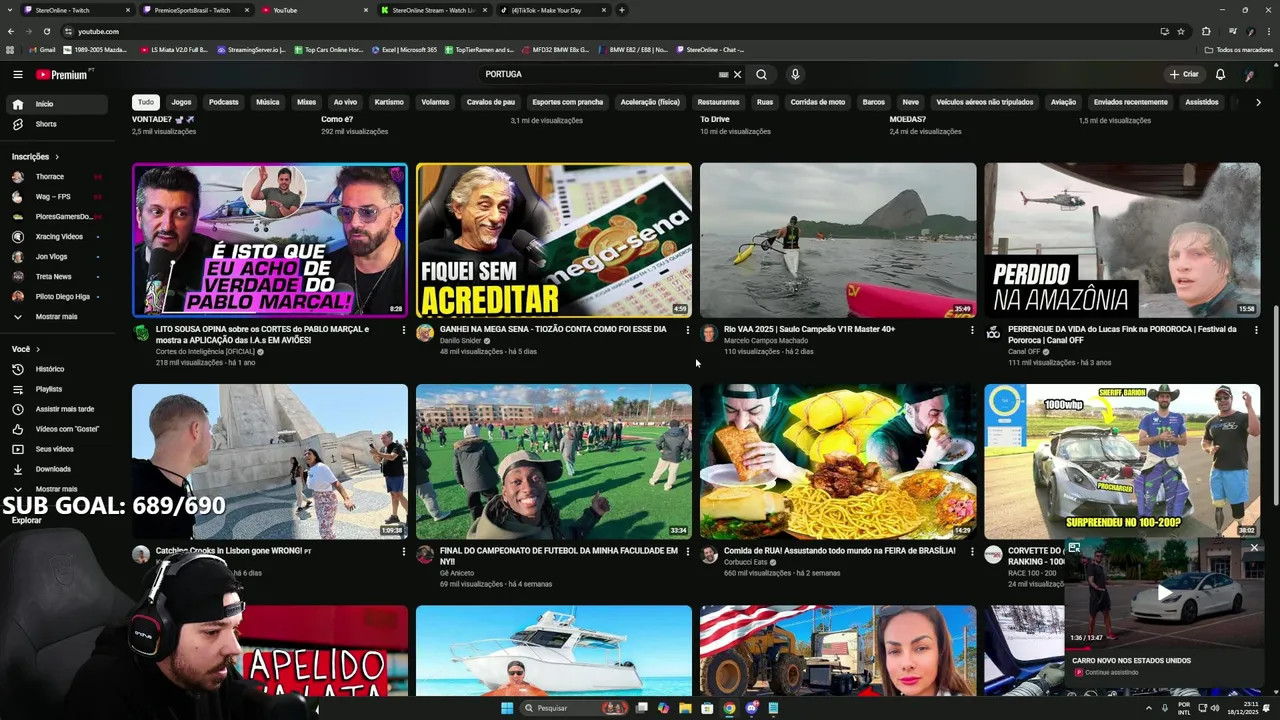Open the Windows Start menu
The height and width of the screenshot is (720, 1280).
507,708
